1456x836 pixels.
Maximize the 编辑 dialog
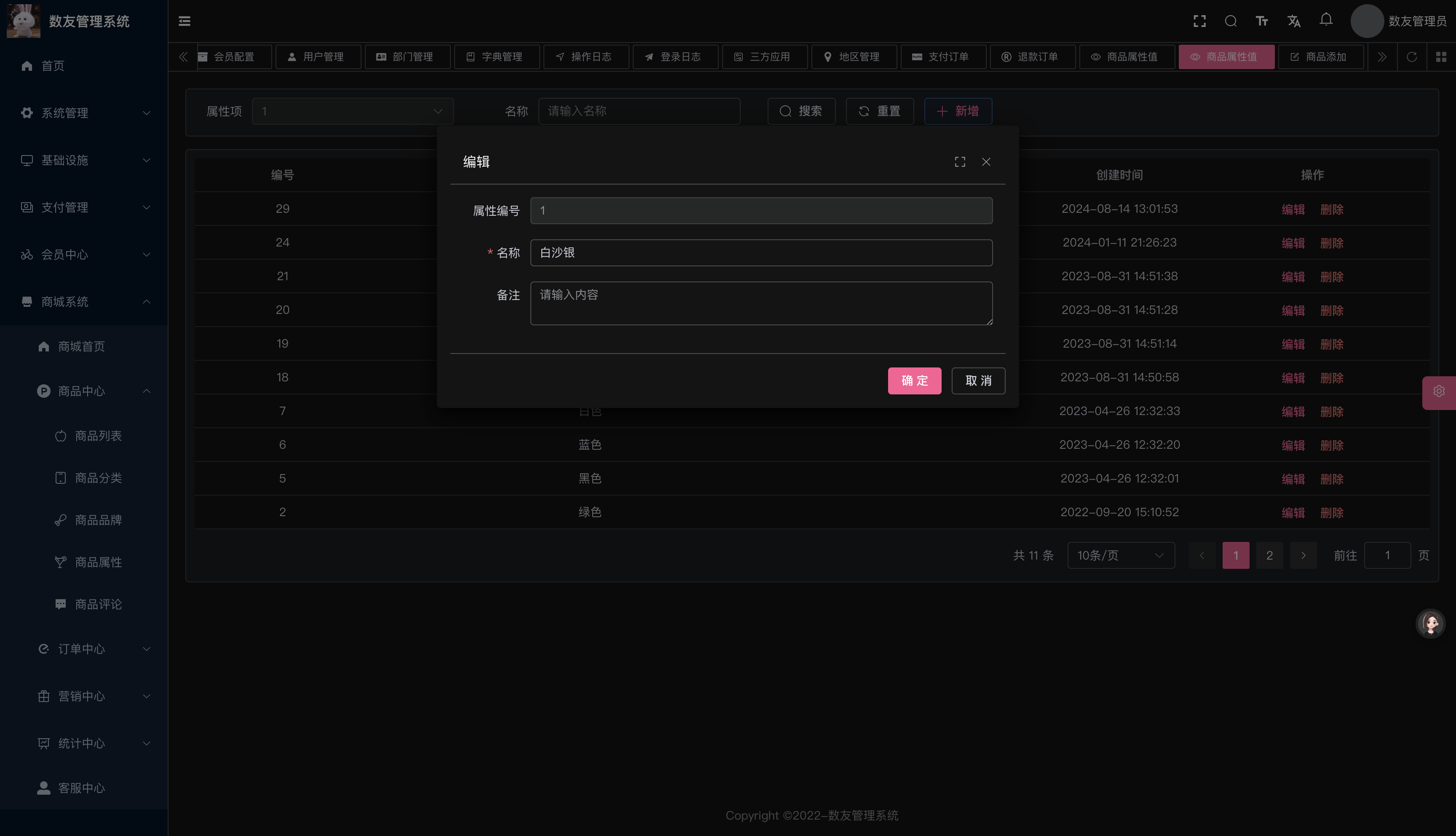[960, 162]
